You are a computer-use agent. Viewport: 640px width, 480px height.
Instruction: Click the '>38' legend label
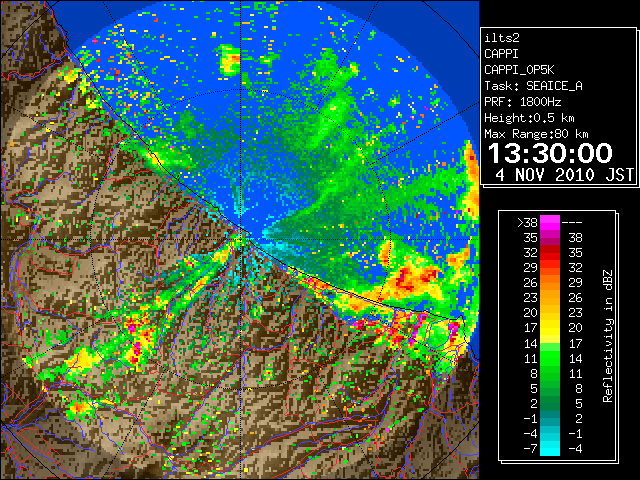(x=527, y=222)
